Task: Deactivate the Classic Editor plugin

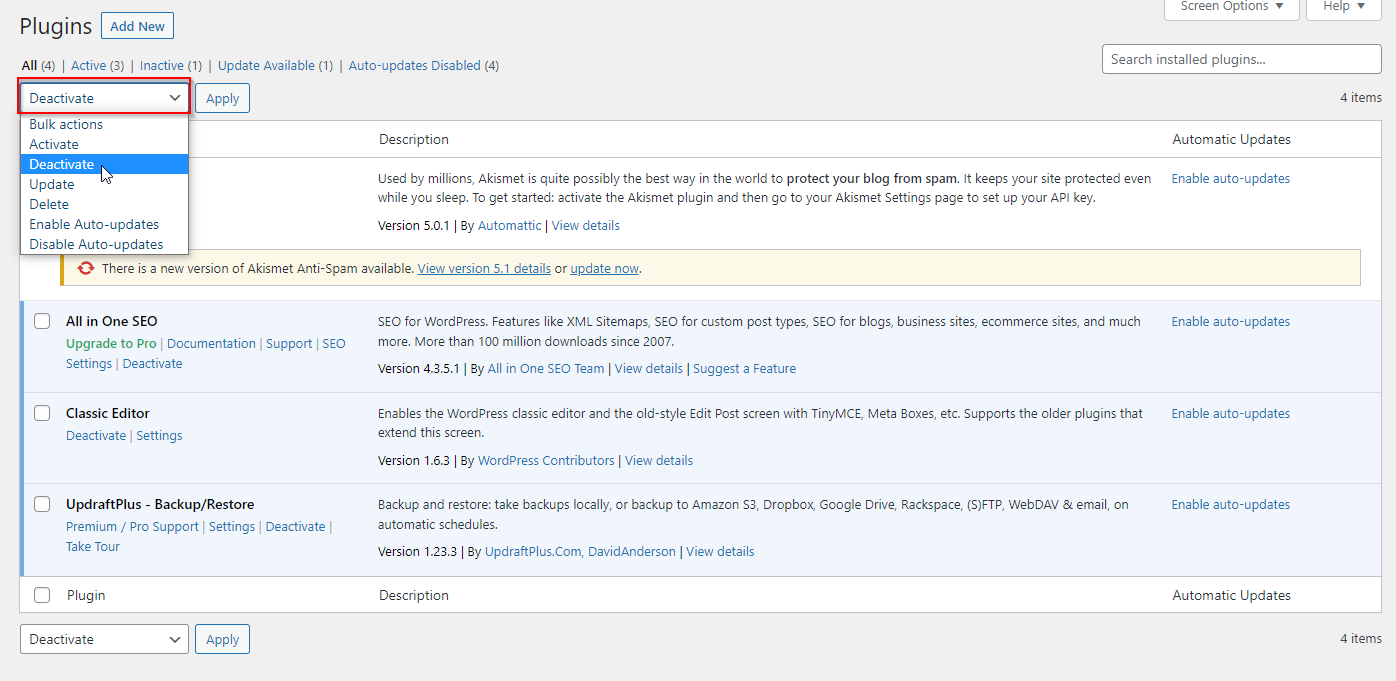Action: (x=96, y=436)
